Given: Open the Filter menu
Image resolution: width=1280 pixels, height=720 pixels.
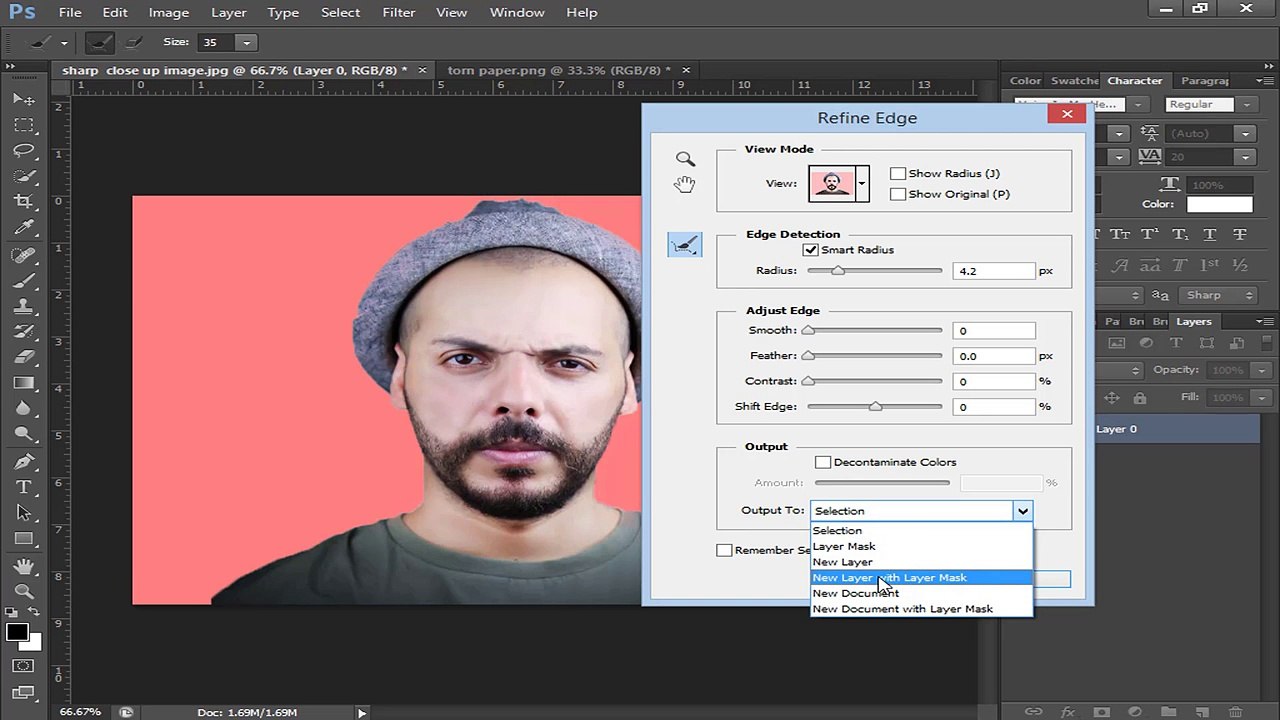Looking at the screenshot, I should point(398,12).
